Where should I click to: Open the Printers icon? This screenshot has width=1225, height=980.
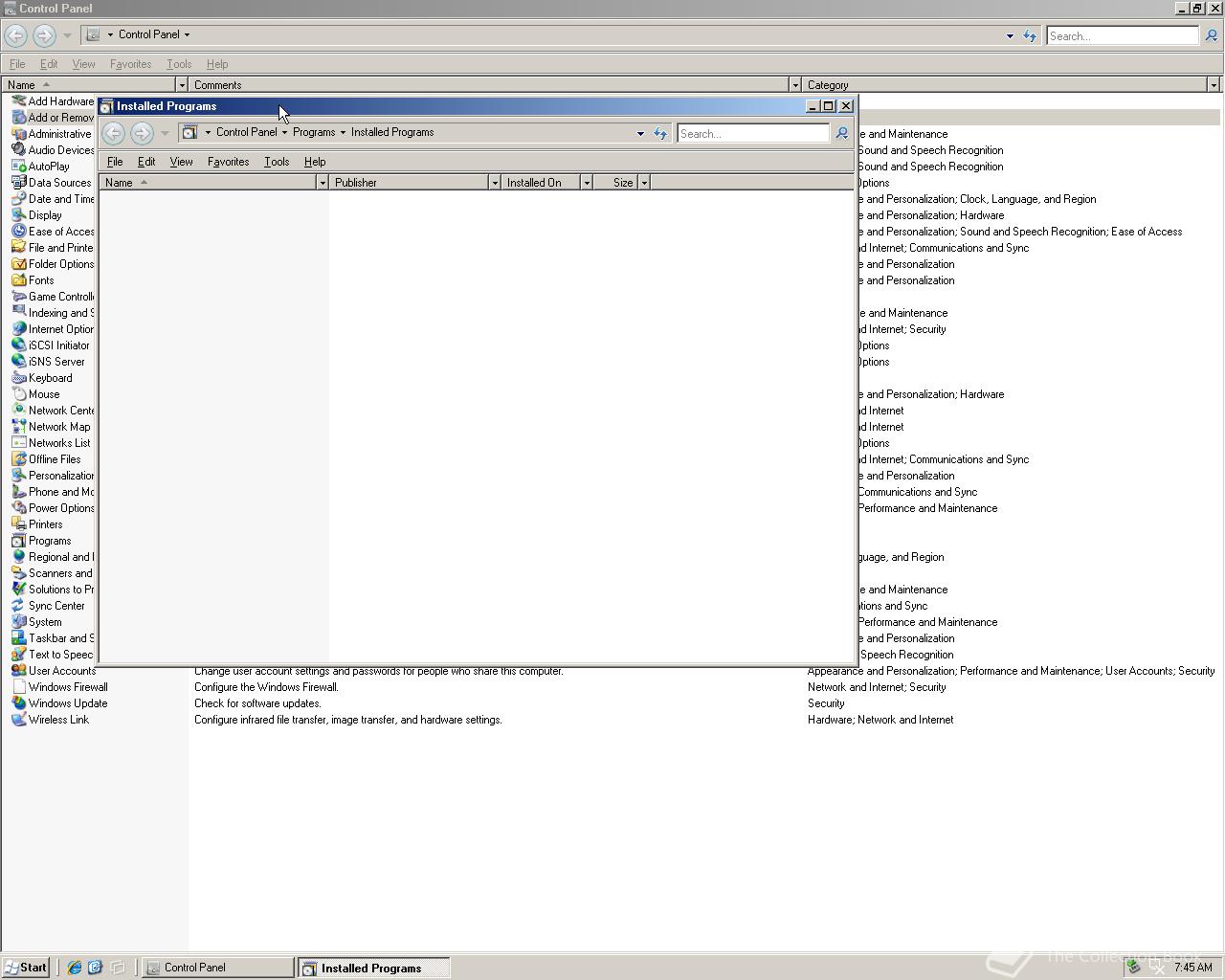pyautogui.click(x=18, y=524)
